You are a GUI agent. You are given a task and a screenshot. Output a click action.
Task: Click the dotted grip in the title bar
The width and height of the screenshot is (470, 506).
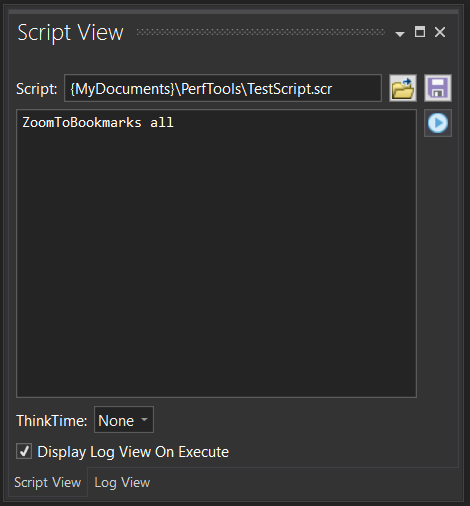click(x=260, y=32)
